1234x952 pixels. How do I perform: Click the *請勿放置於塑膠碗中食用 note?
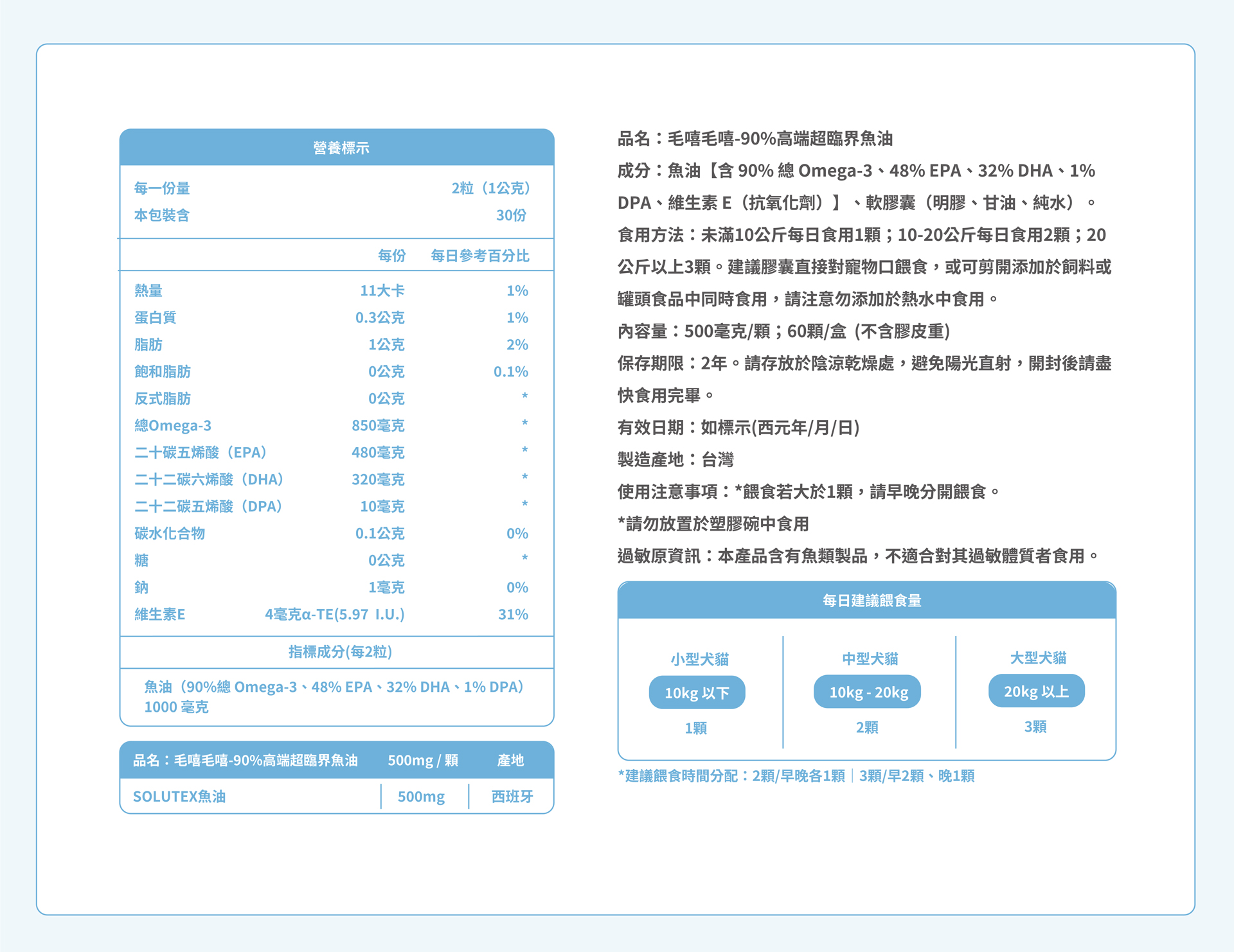click(x=713, y=524)
